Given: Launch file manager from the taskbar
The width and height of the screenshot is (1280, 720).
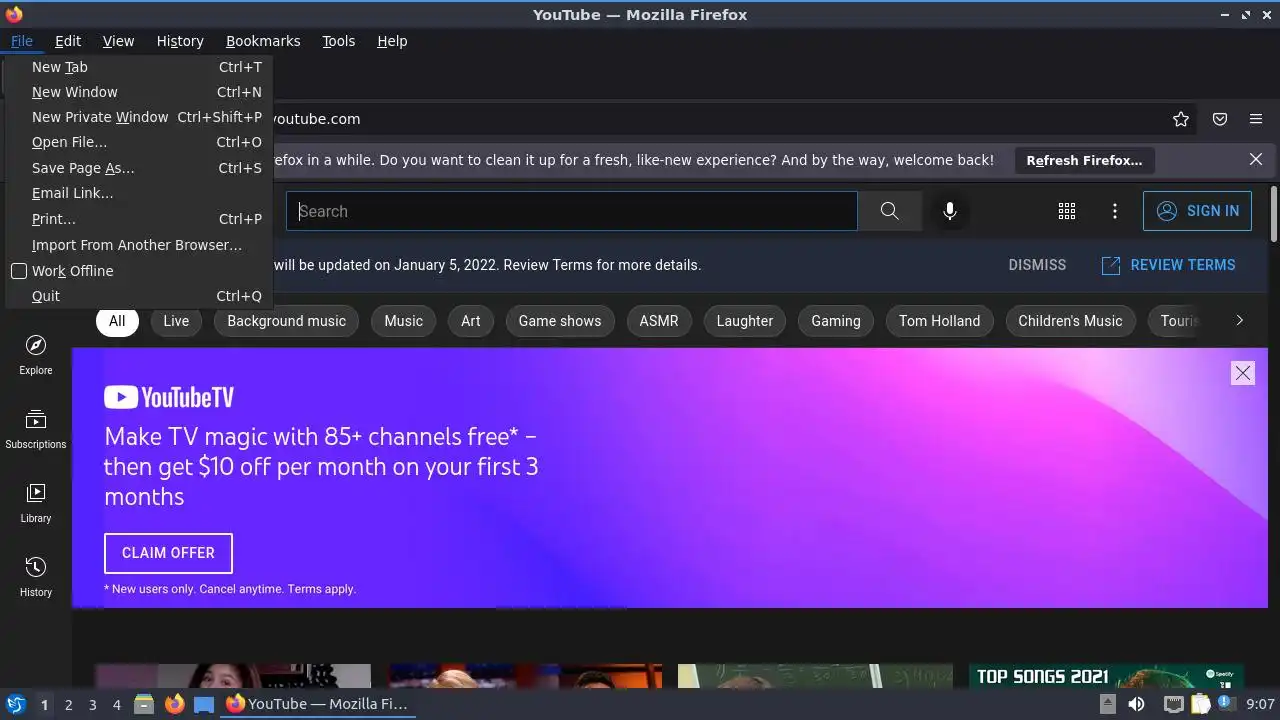Looking at the screenshot, I should click(144, 704).
